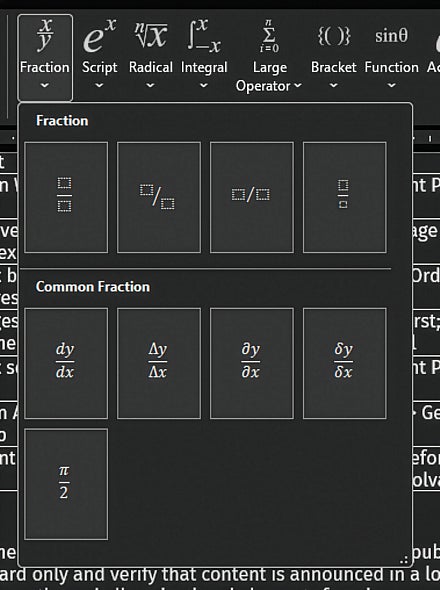Expand the Large Operator dropdown arrow
Viewport: 440px width, 590px height.
coord(298,85)
